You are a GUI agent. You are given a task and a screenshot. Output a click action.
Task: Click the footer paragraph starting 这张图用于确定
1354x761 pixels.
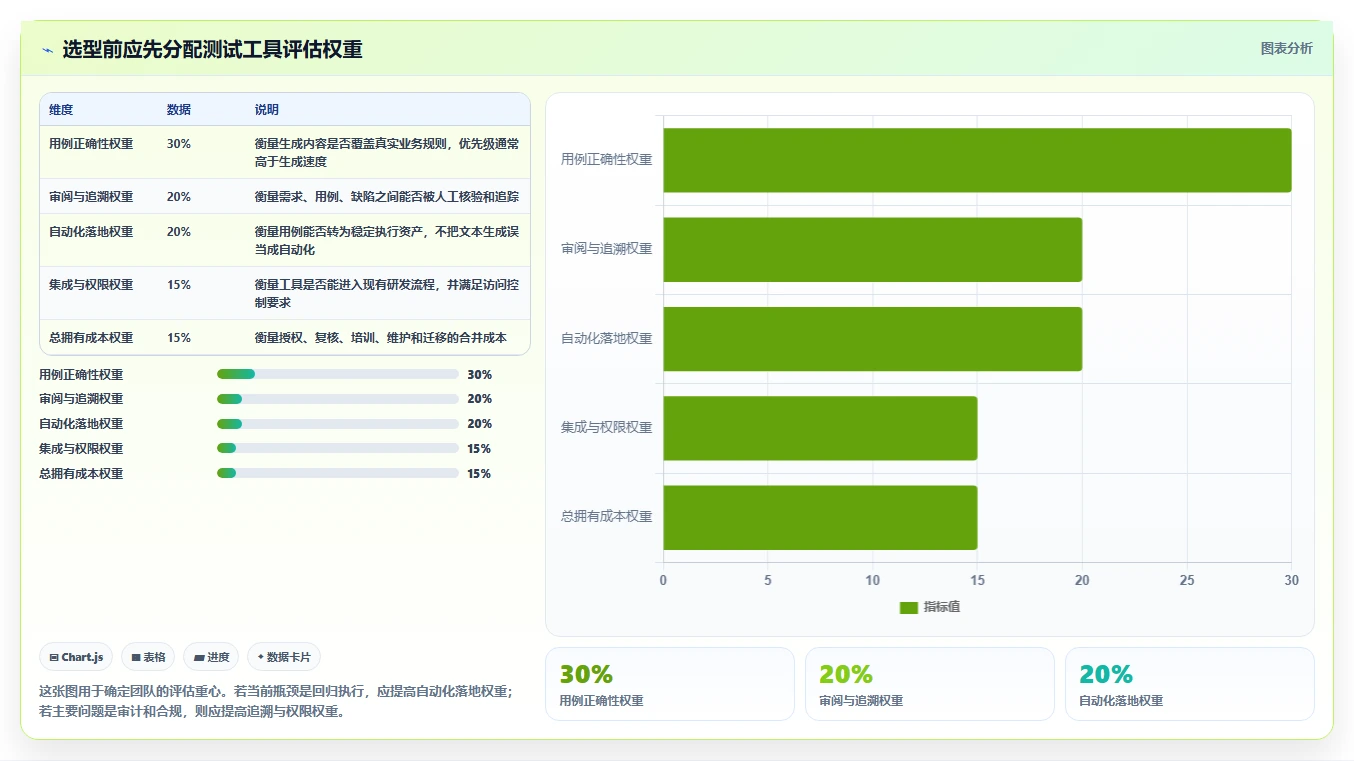tap(276, 701)
